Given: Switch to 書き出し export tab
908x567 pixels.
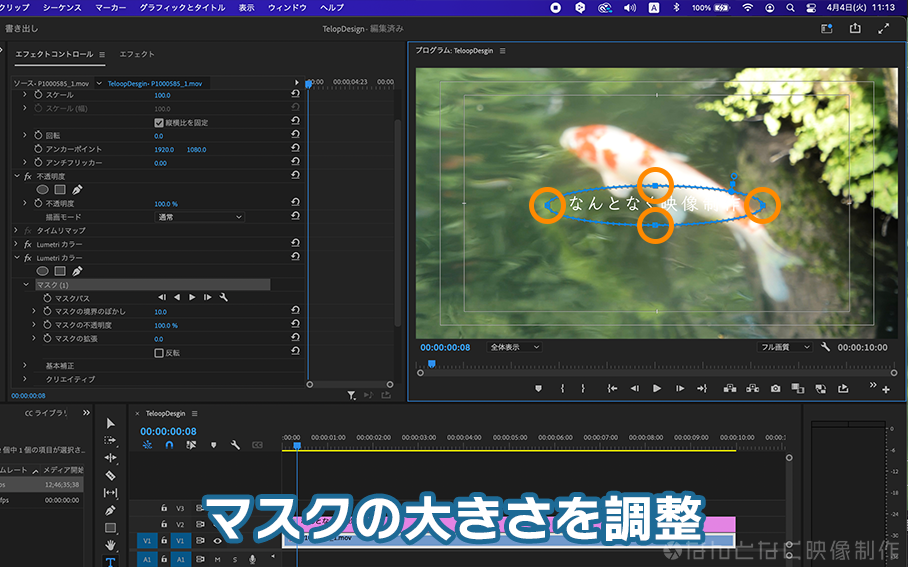Looking at the screenshot, I should tap(21, 28).
